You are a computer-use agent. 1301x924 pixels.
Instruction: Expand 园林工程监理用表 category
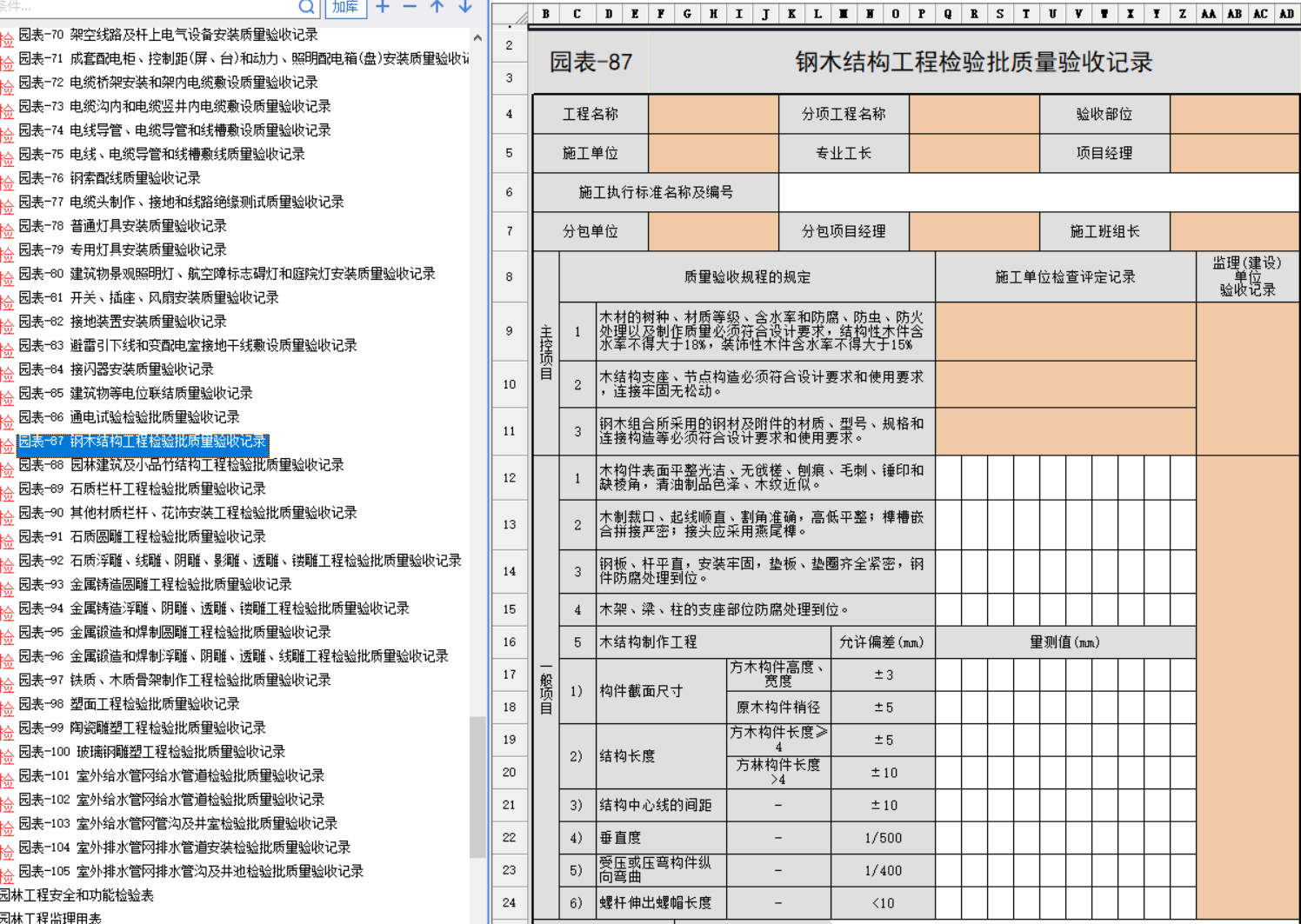pyautogui.click(x=50, y=918)
